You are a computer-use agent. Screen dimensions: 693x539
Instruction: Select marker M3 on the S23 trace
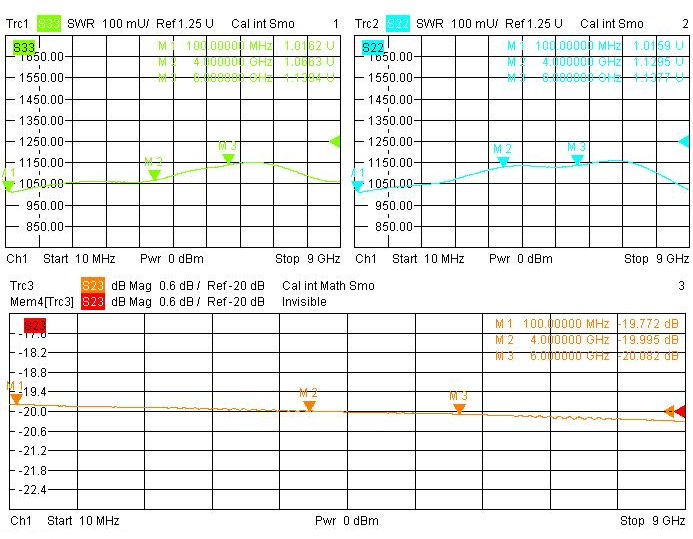point(459,407)
